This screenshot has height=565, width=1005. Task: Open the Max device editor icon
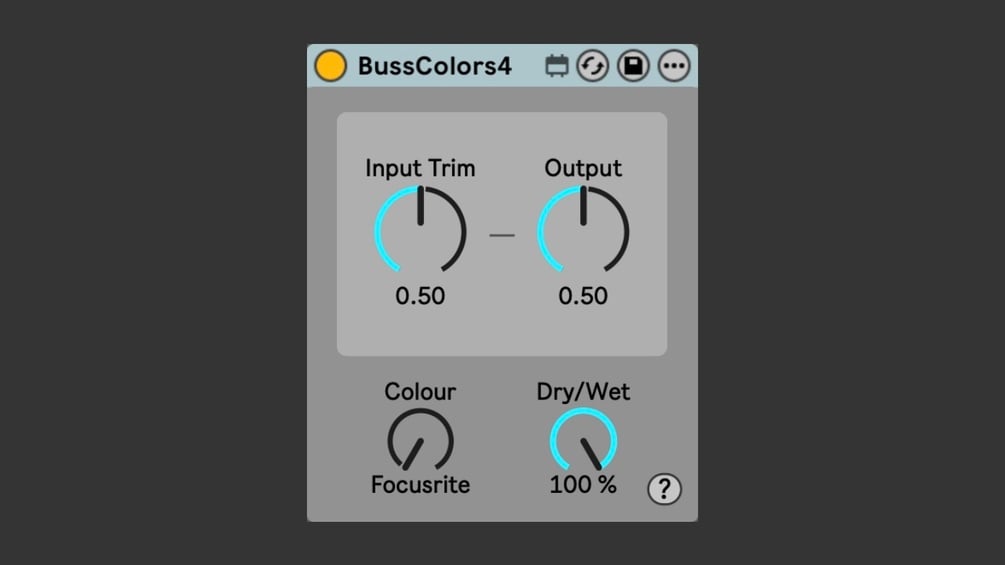(x=556, y=66)
